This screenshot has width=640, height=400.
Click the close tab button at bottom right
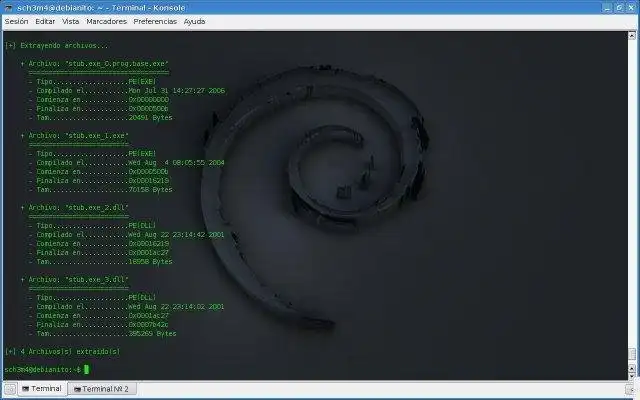point(631,390)
